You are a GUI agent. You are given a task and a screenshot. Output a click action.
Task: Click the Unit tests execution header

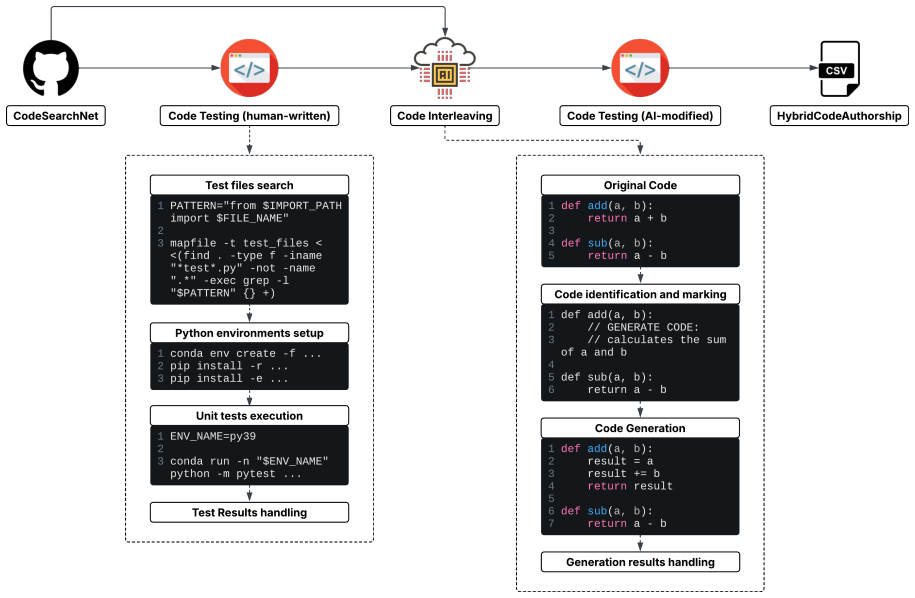[249, 415]
